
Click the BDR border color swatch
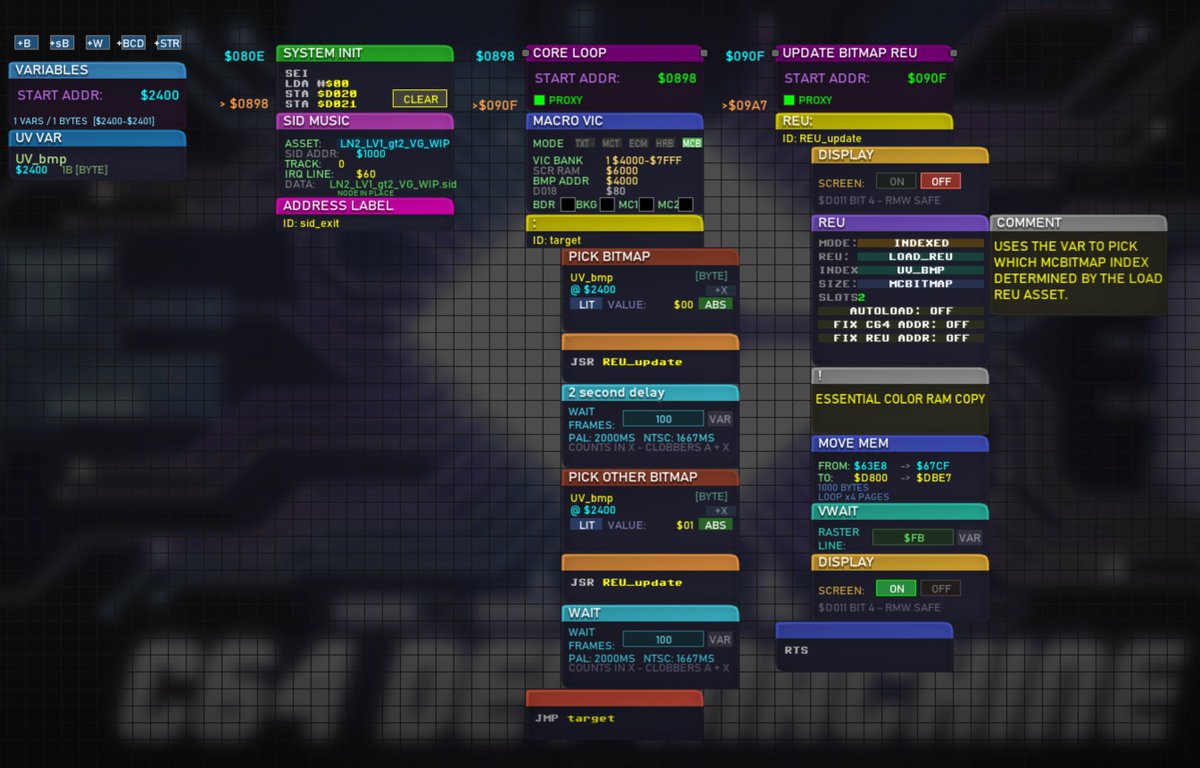[568, 205]
